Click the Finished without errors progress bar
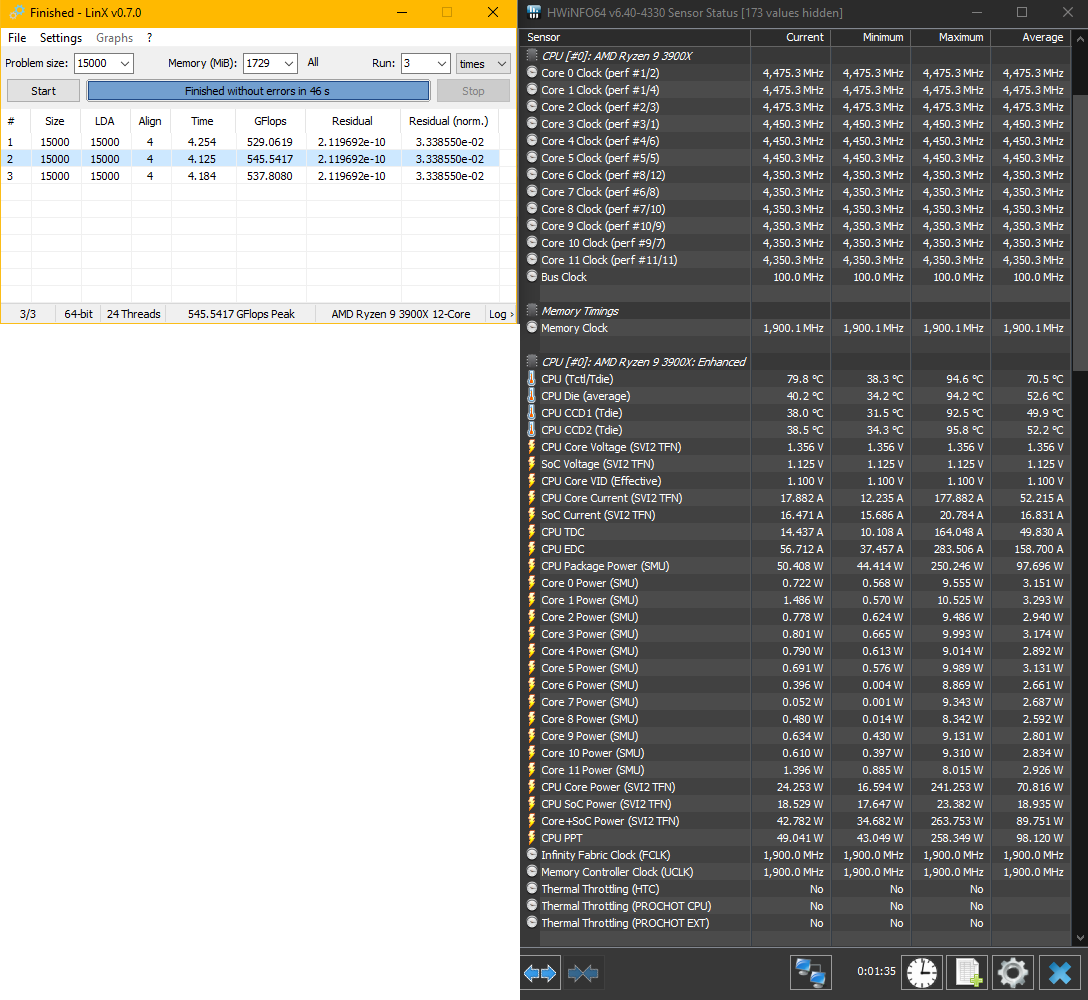The height and width of the screenshot is (1000, 1088). (257, 91)
